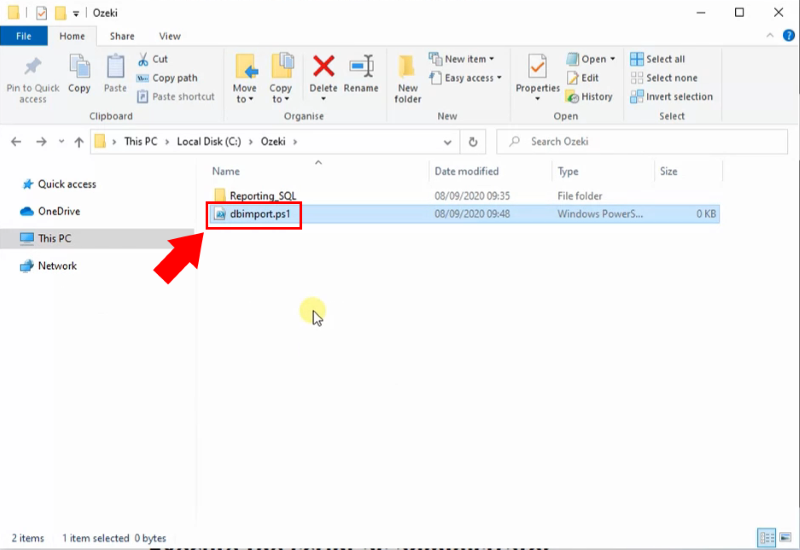Pin the folder to Quick access

(x=33, y=79)
